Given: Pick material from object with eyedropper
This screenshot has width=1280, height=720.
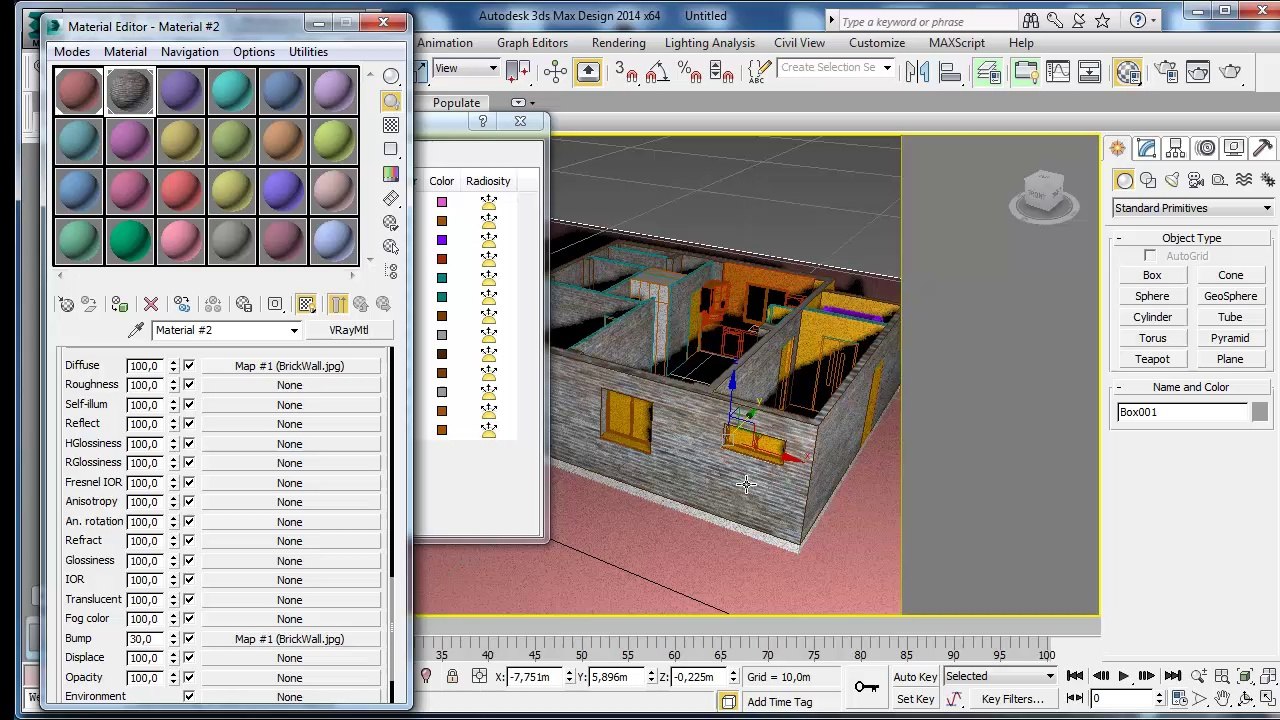Looking at the screenshot, I should [x=136, y=330].
